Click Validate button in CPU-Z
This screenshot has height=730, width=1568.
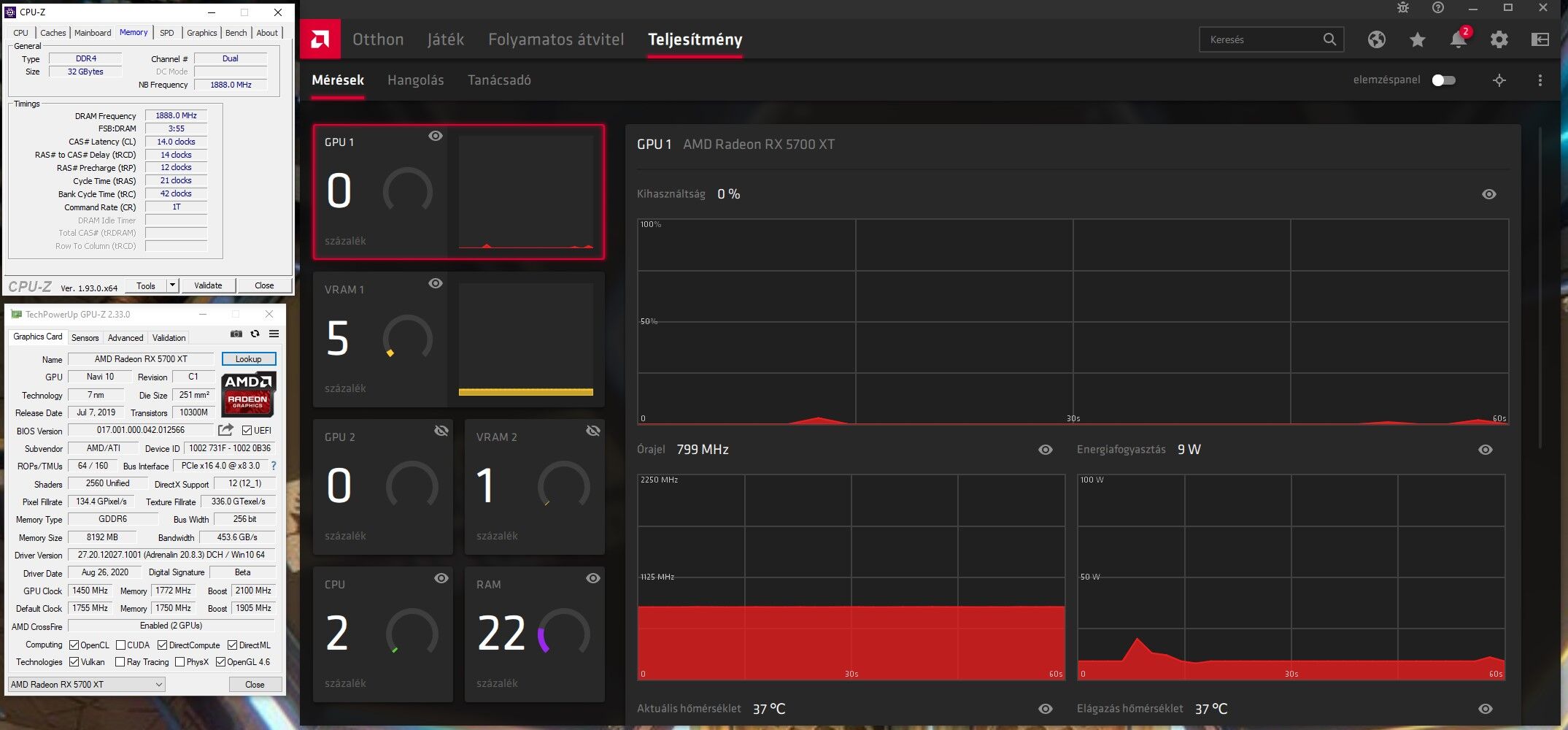click(x=208, y=285)
